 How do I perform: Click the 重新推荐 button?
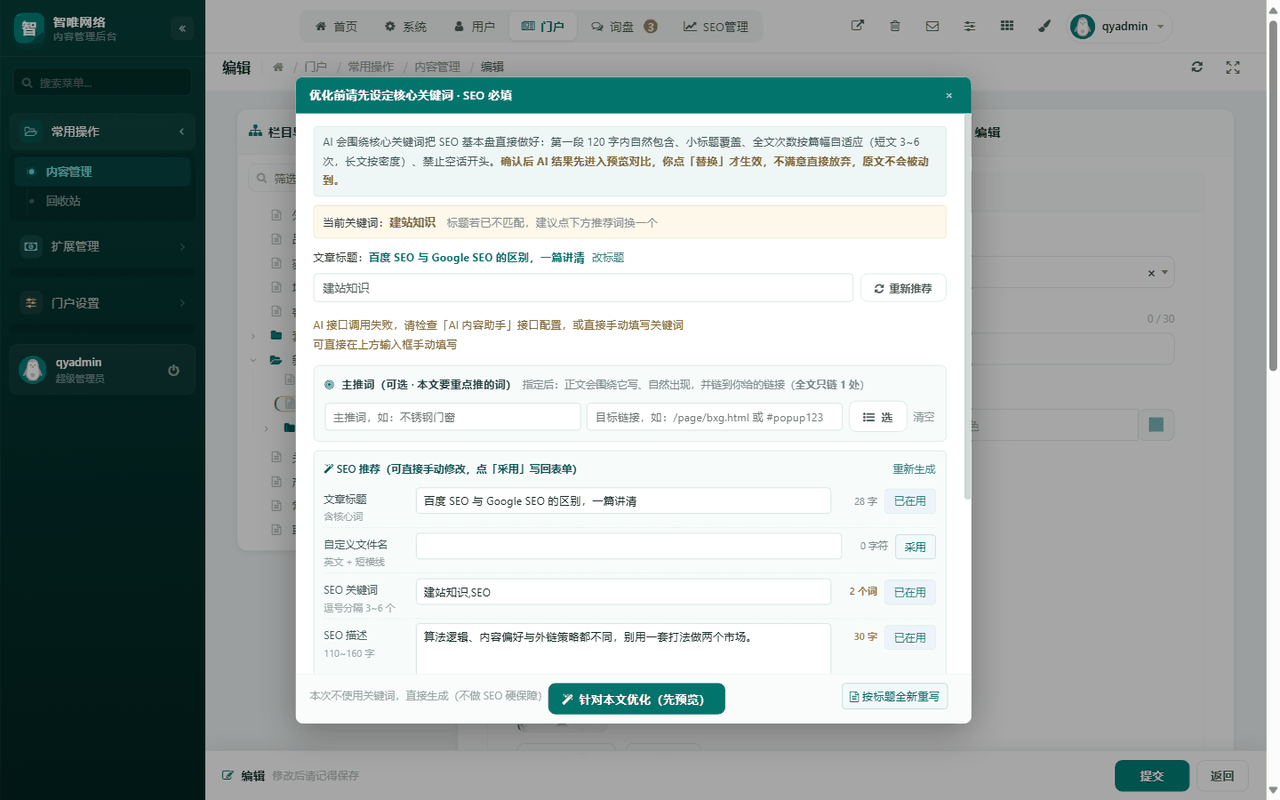coord(903,288)
